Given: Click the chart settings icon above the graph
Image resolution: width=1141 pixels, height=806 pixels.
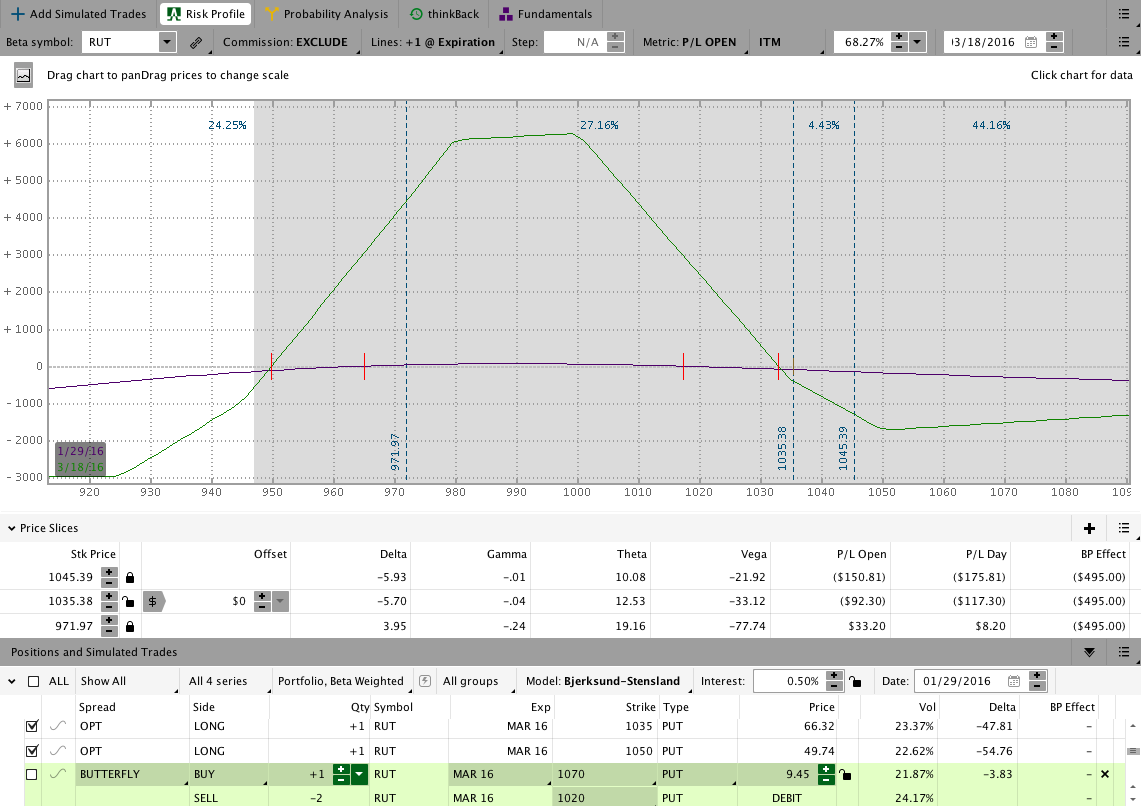Looking at the screenshot, I should pos(23,75).
